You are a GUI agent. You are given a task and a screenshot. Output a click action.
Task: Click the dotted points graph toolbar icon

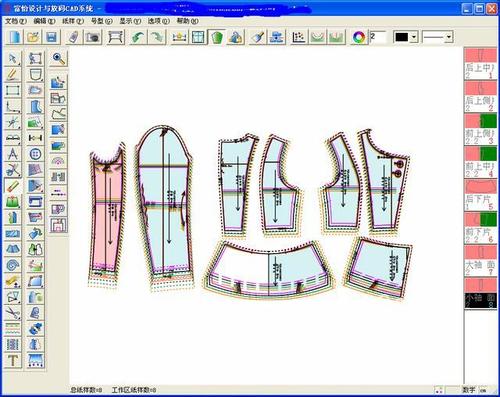(298, 37)
